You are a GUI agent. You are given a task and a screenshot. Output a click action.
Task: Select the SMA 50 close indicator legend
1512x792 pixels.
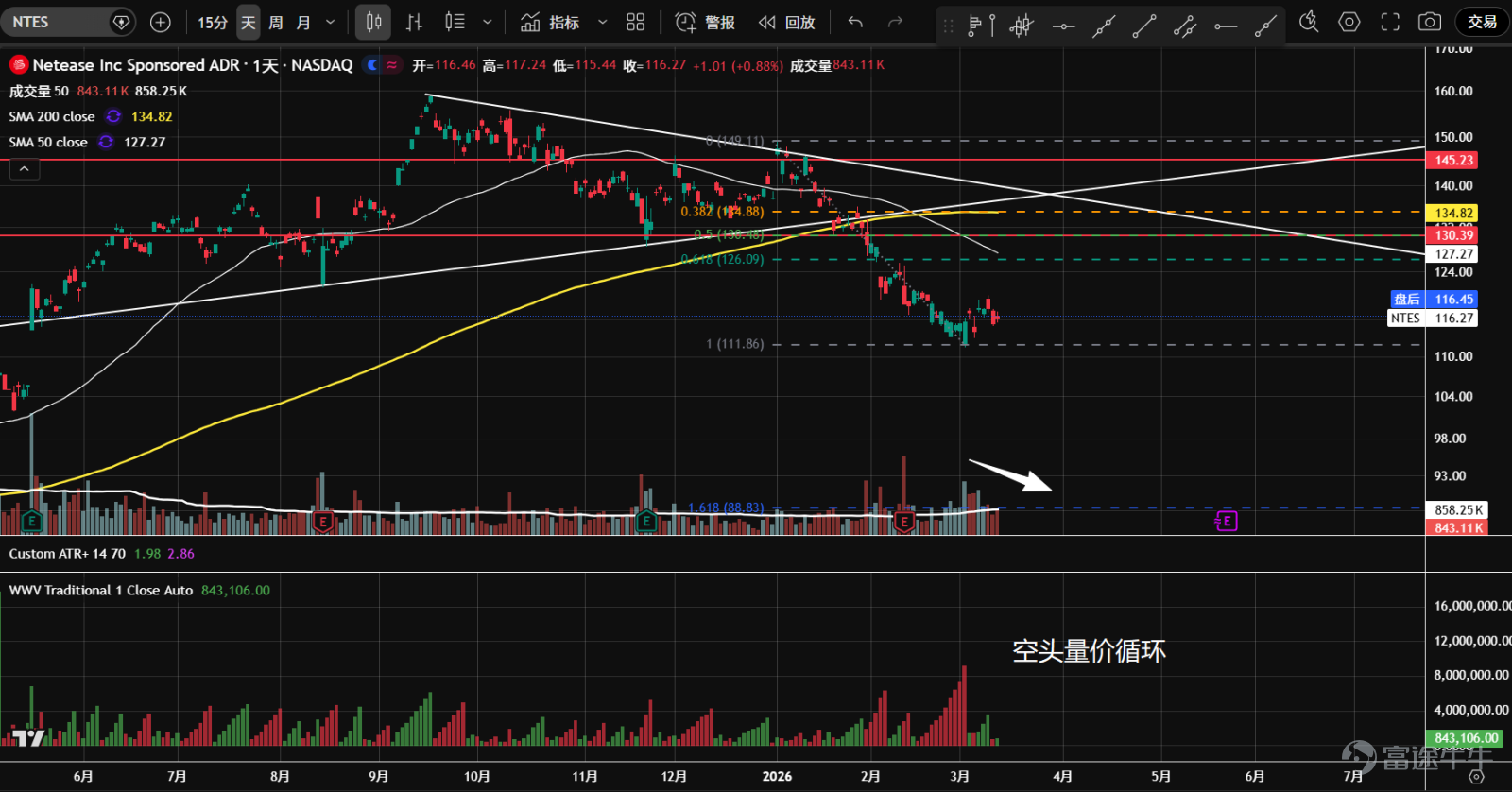[48, 142]
